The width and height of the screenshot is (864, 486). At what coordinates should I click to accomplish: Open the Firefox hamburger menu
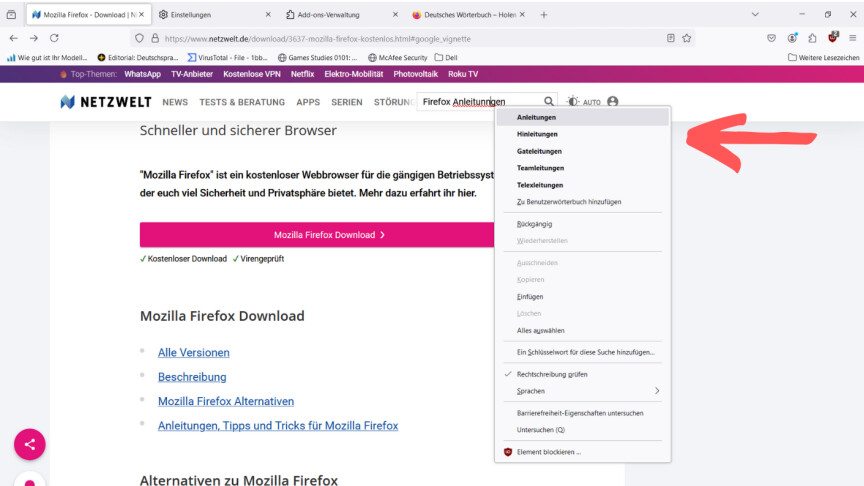[x=852, y=38]
